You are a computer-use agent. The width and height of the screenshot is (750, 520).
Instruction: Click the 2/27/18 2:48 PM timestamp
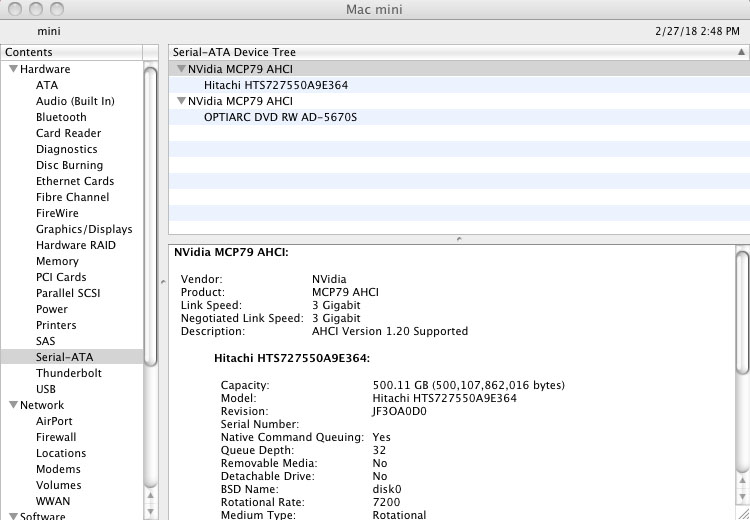697,31
